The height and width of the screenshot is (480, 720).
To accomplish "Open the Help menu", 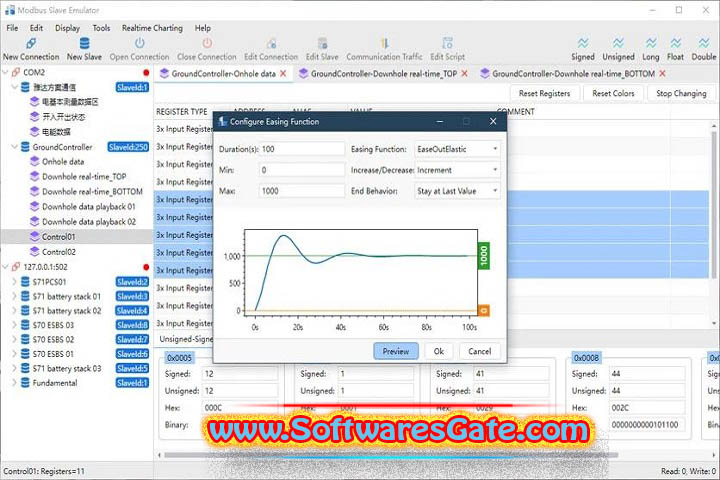I will [x=202, y=28].
